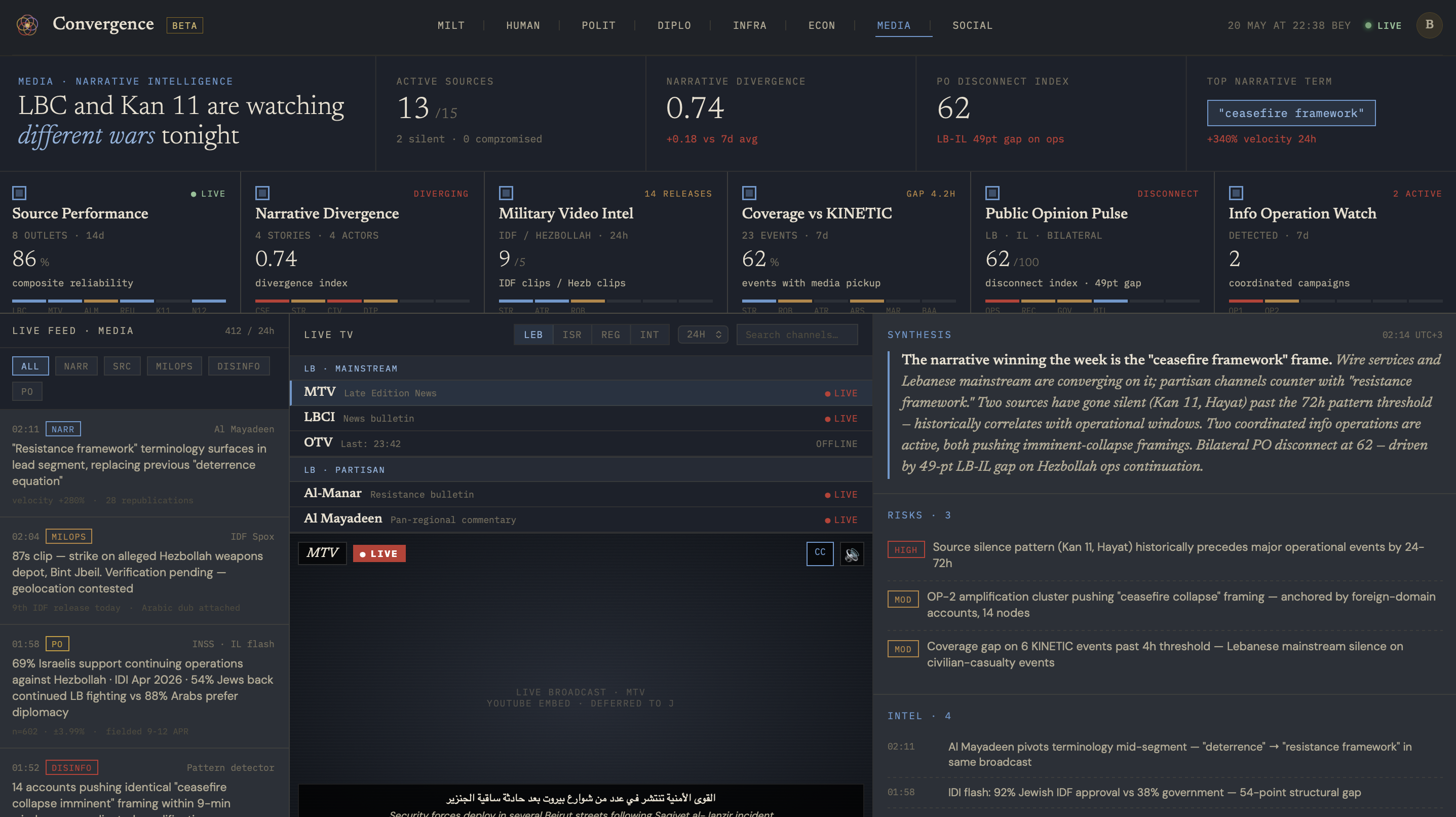Click the Narrative Divergence story bars
This screenshot has height=817, width=1456.
[362, 301]
